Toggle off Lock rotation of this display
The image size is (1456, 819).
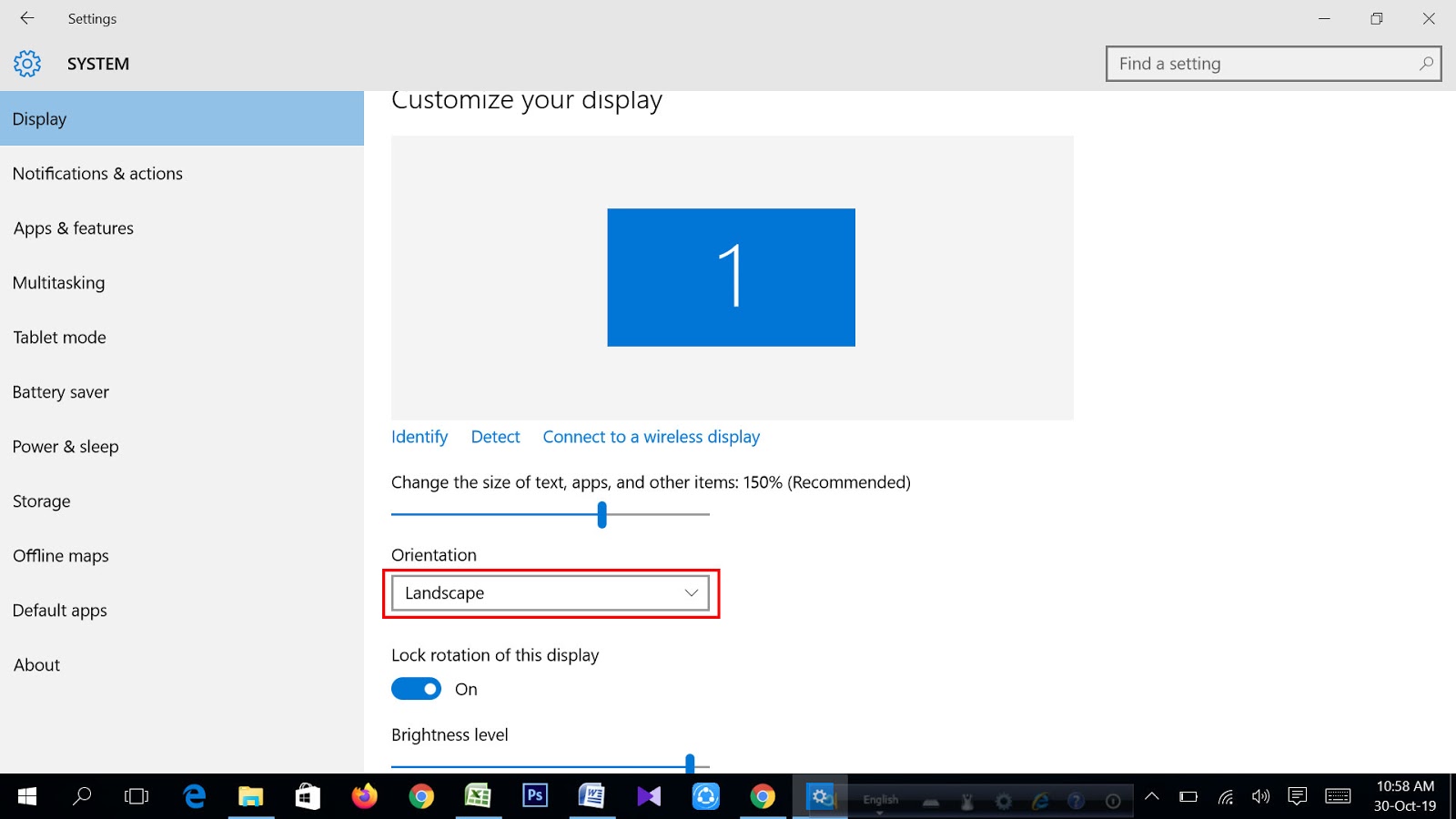[x=416, y=689]
